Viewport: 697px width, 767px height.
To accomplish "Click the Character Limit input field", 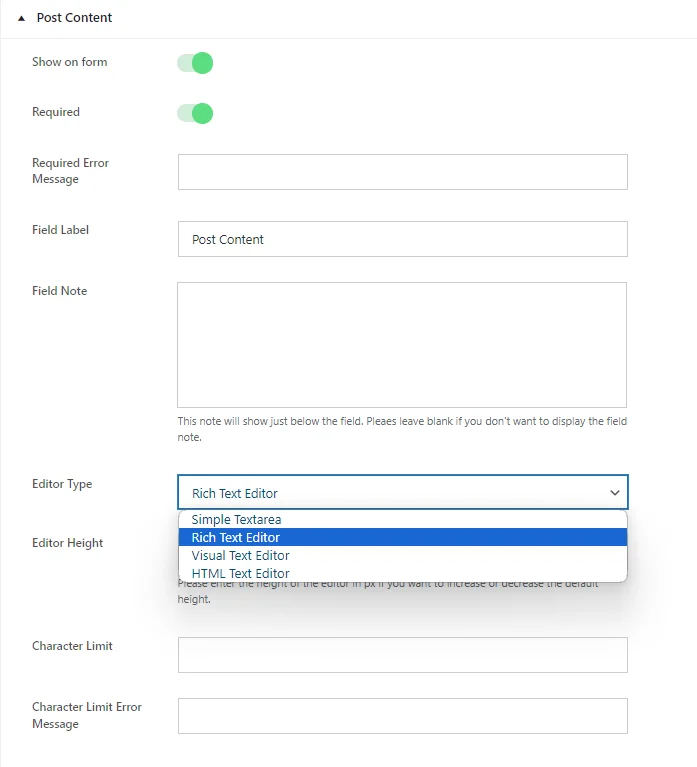I will click(403, 654).
